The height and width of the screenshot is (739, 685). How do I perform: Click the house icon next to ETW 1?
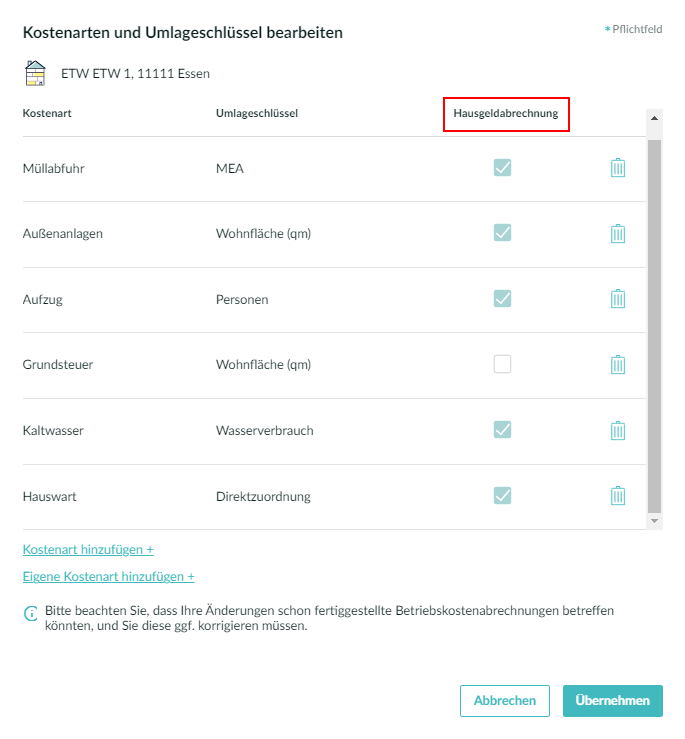pos(35,73)
